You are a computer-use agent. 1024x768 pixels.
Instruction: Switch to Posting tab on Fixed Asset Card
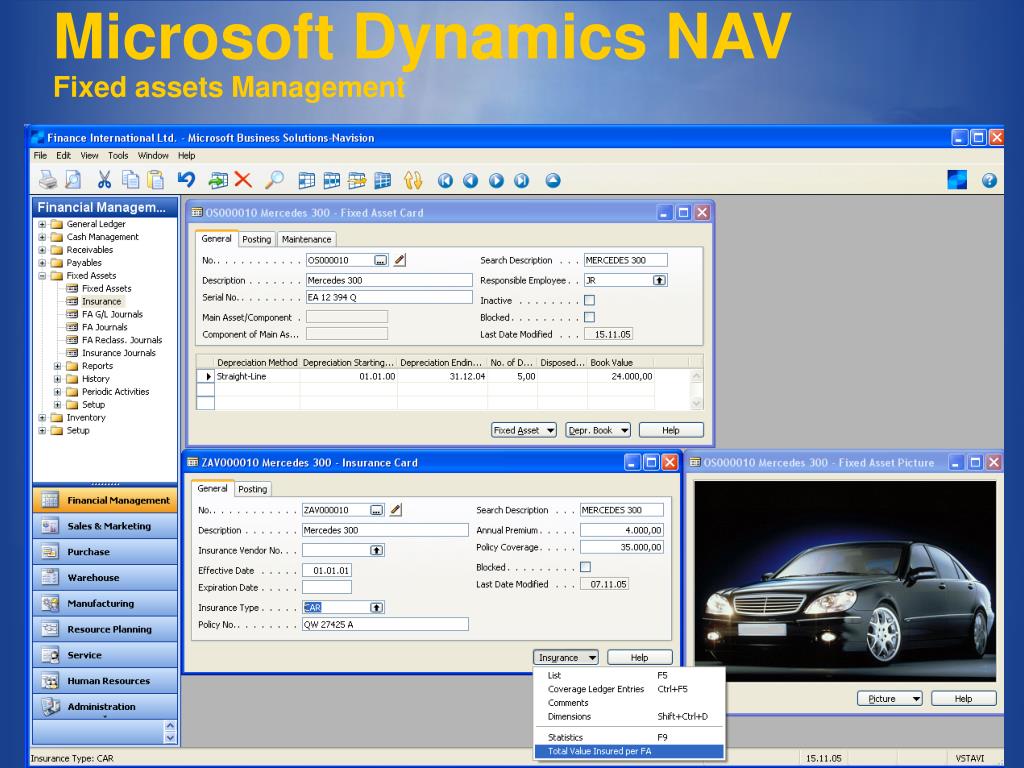pyautogui.click(x=257, y=240)
